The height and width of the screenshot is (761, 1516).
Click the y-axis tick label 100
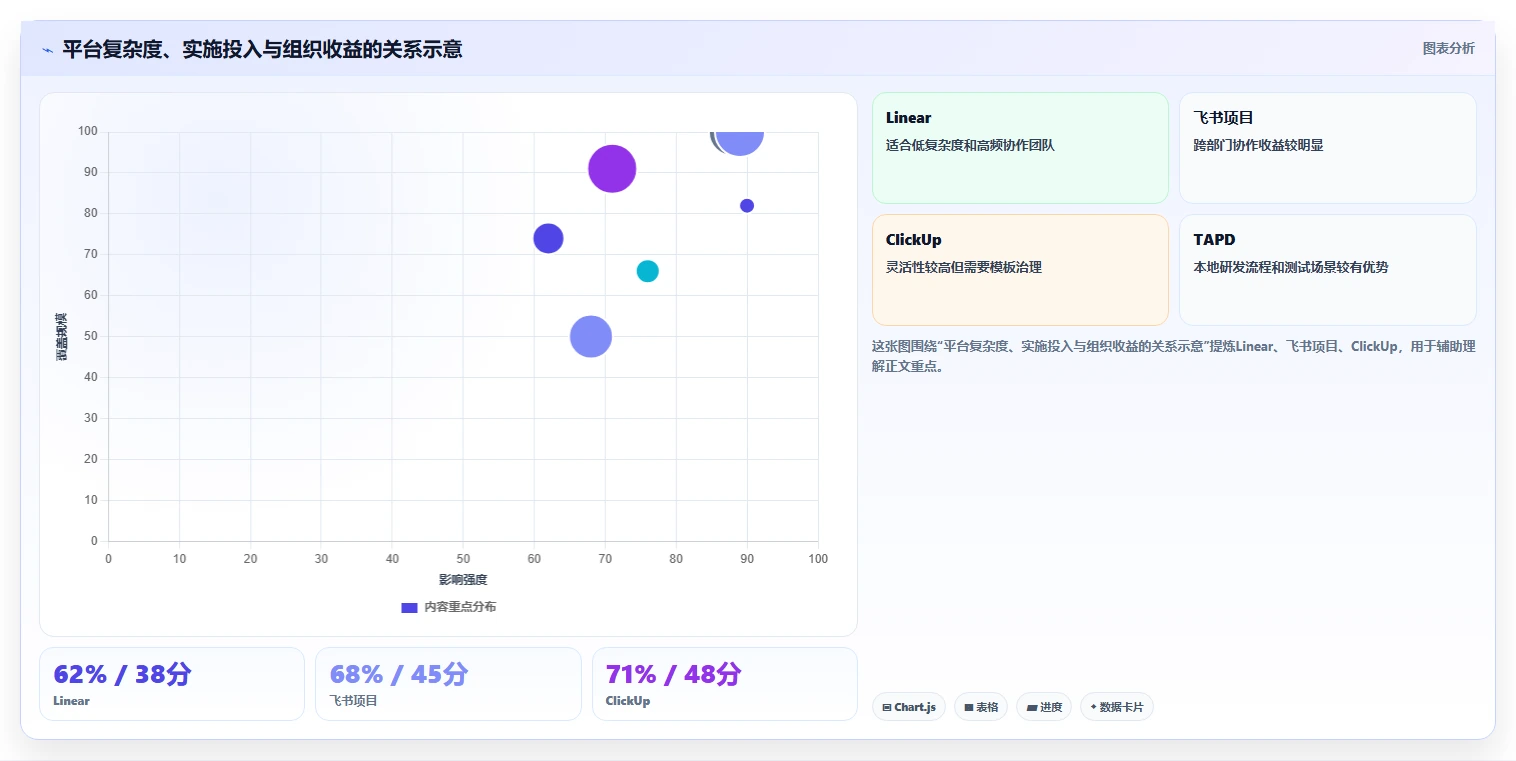(x=88, y=131)
